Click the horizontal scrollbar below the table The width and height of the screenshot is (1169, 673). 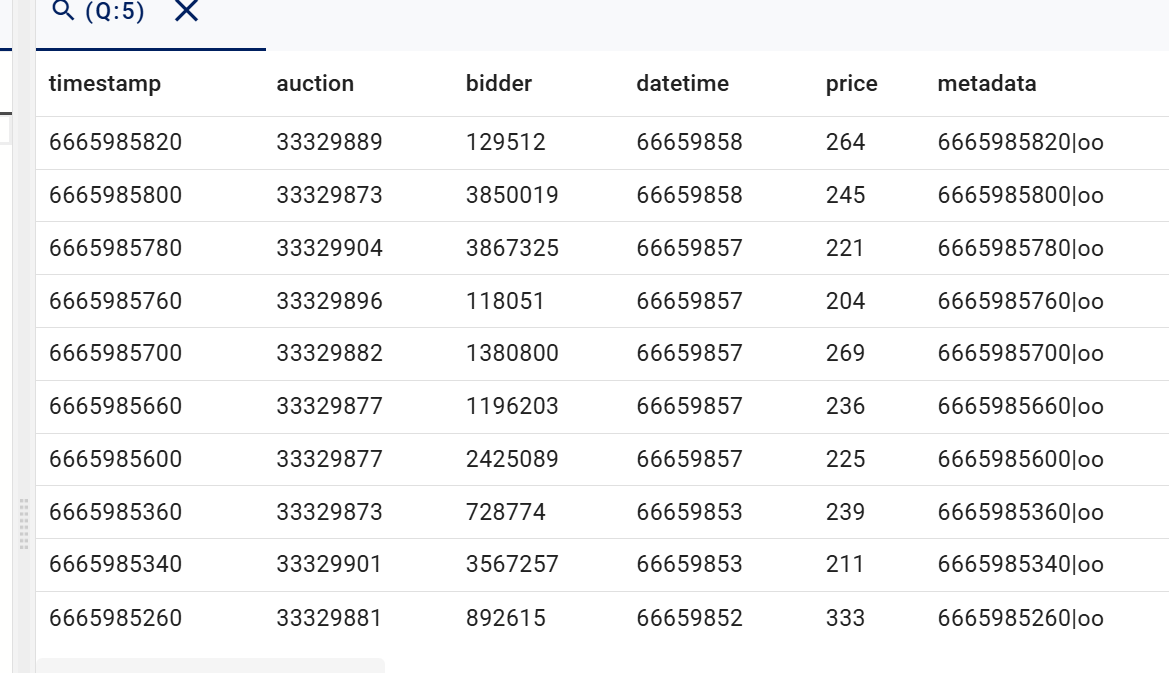point(210,665)
